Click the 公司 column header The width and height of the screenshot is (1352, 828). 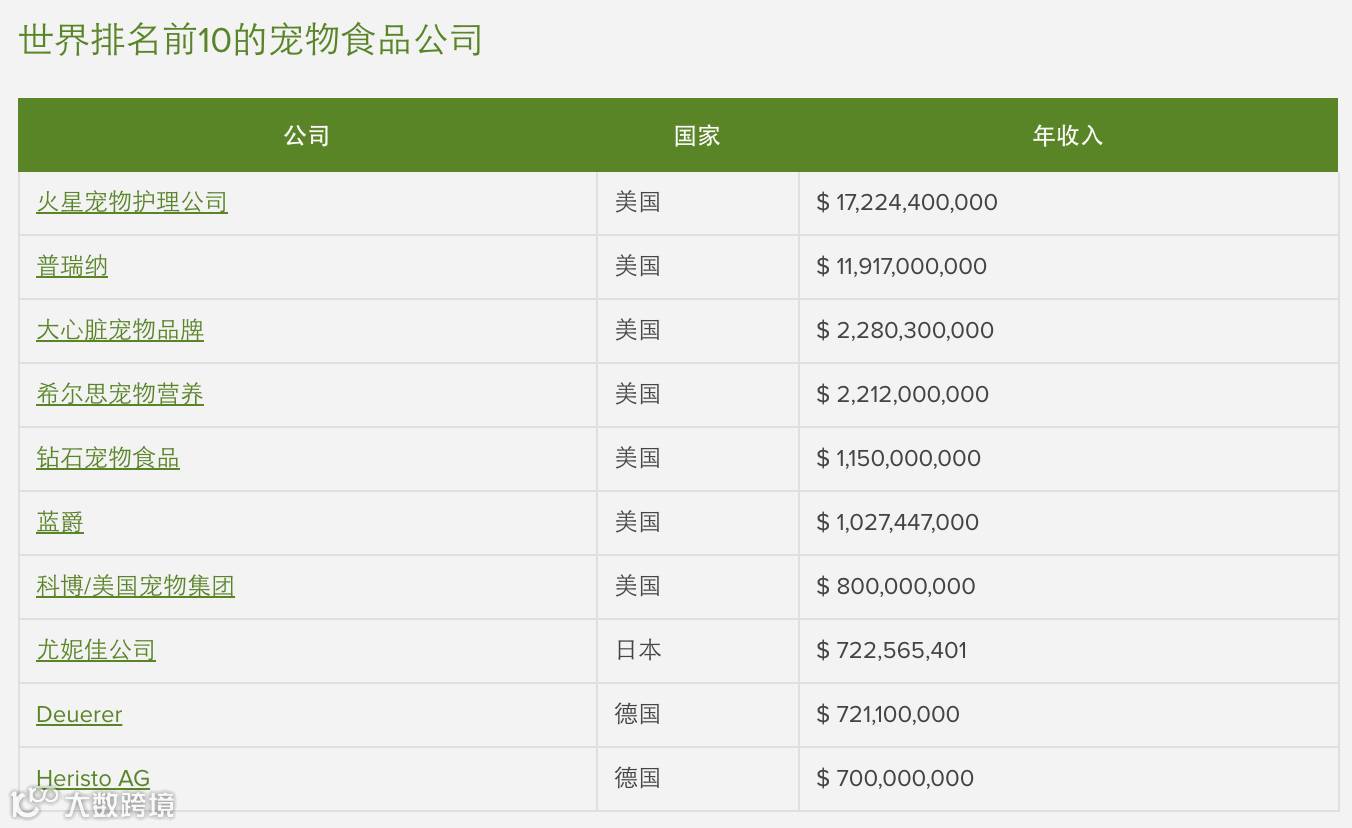point(307,135)
